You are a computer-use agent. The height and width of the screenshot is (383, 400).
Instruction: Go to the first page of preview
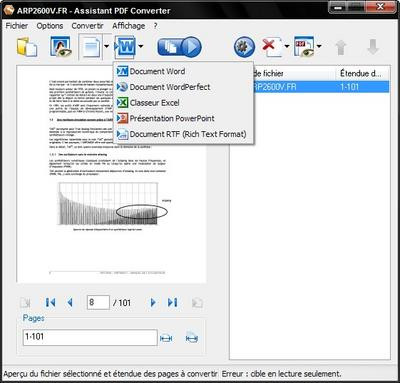tap(50, 302)
